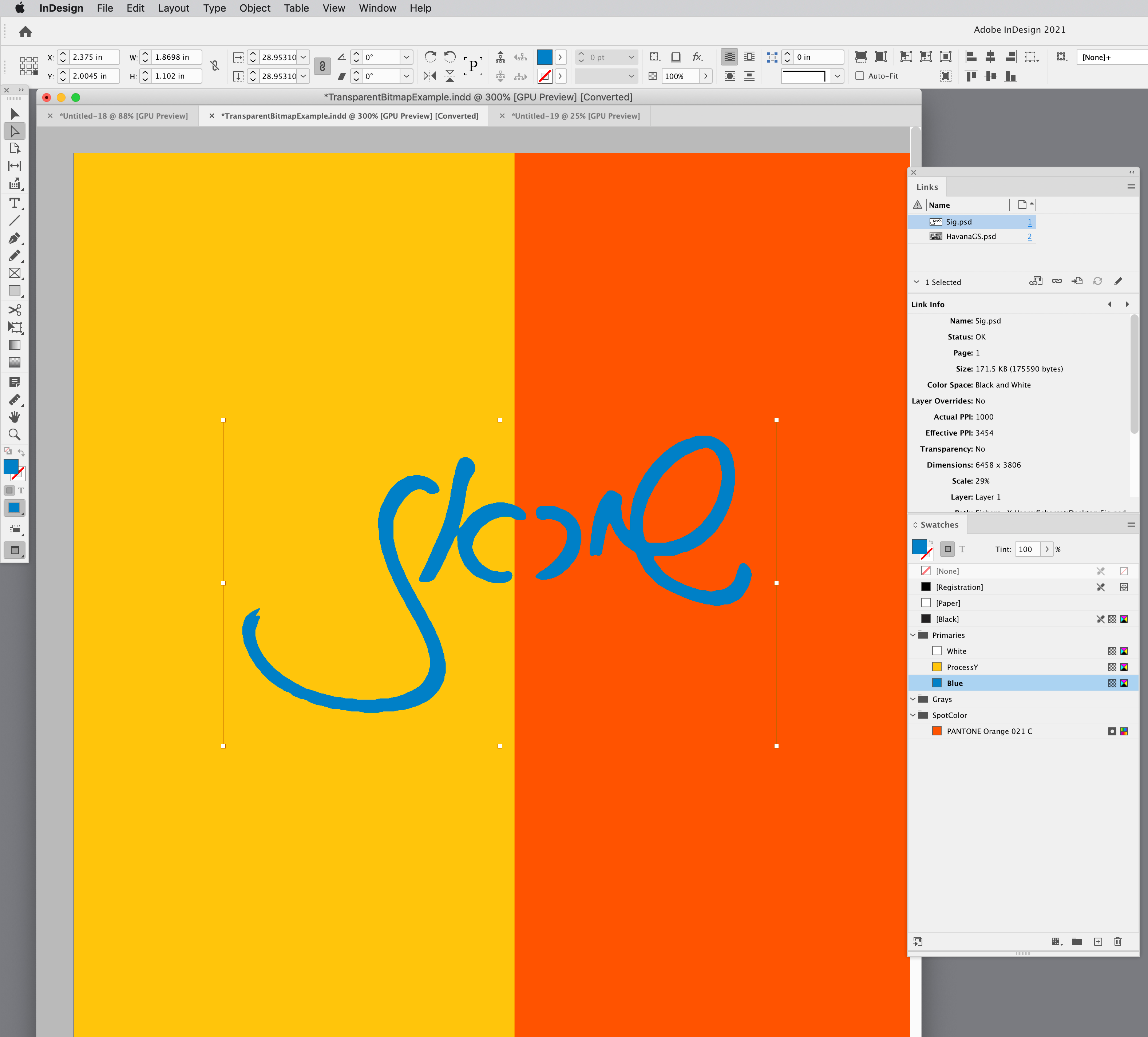The width and height of the screenshot is (1148, 1037).
Task: Collapse the Primaries swatch group
Action: (913, 635)
